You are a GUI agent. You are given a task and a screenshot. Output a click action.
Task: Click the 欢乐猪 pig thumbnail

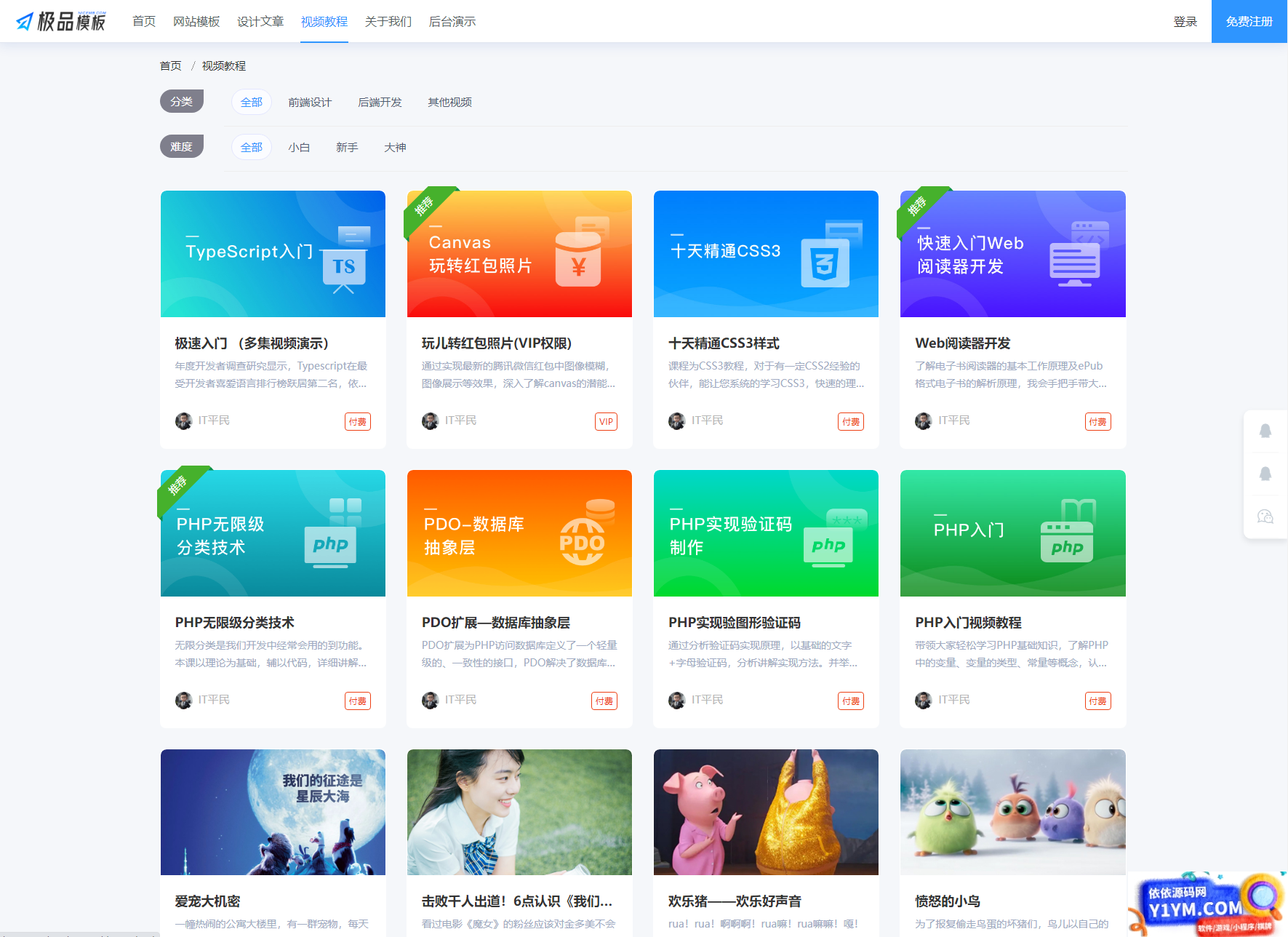point(766,812)
